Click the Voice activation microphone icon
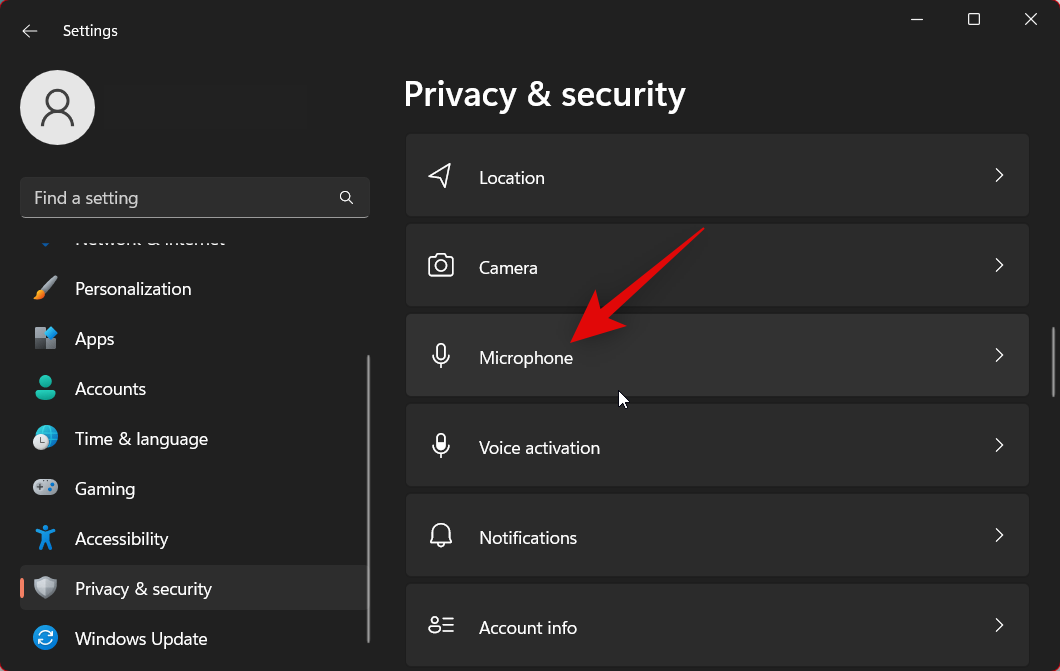 coord(440,446)
